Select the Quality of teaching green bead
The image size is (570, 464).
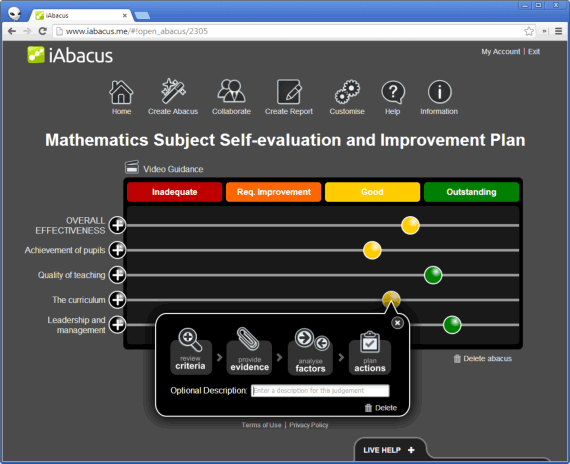433,275
